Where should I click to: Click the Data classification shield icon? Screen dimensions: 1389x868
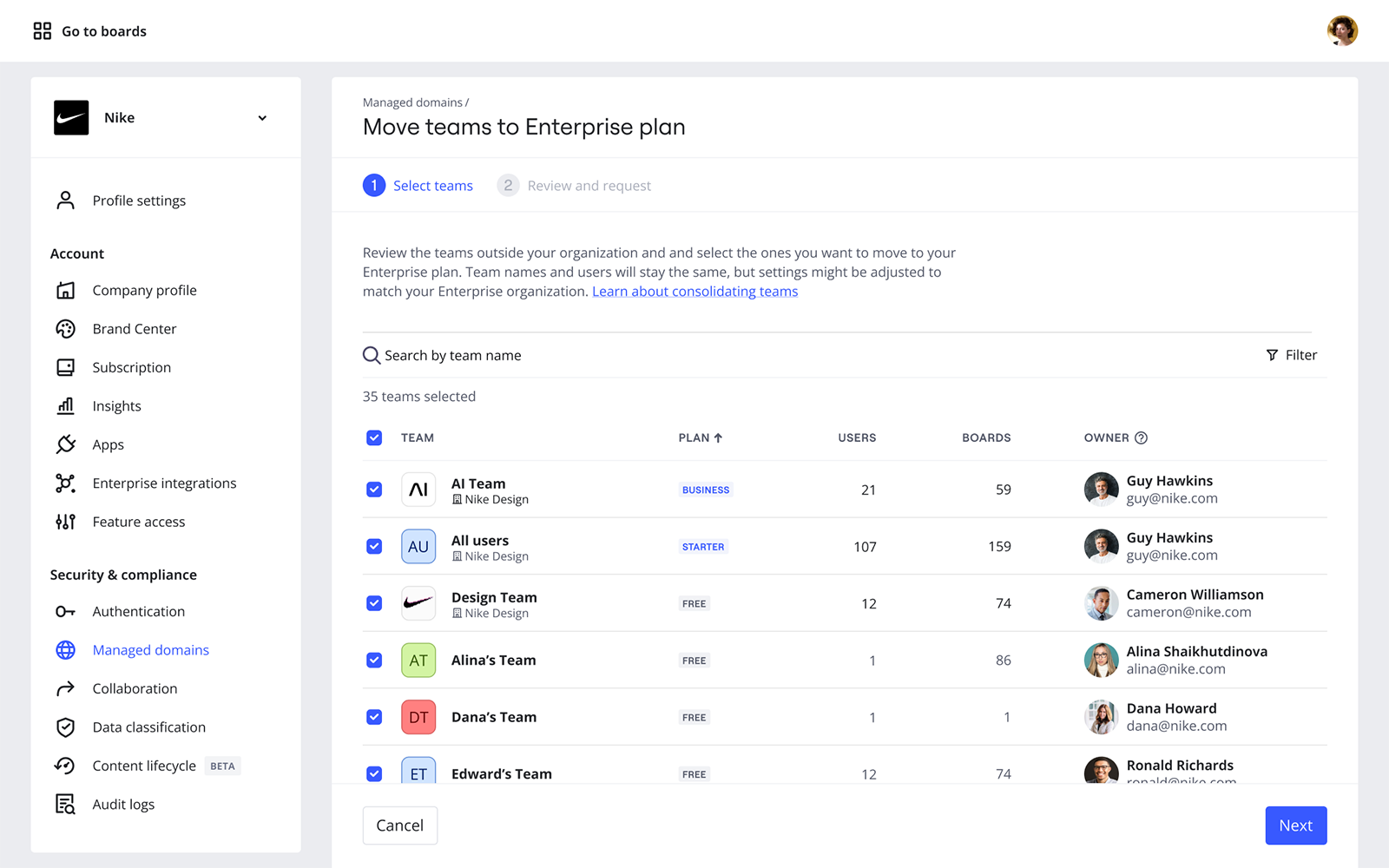point(65,727)
